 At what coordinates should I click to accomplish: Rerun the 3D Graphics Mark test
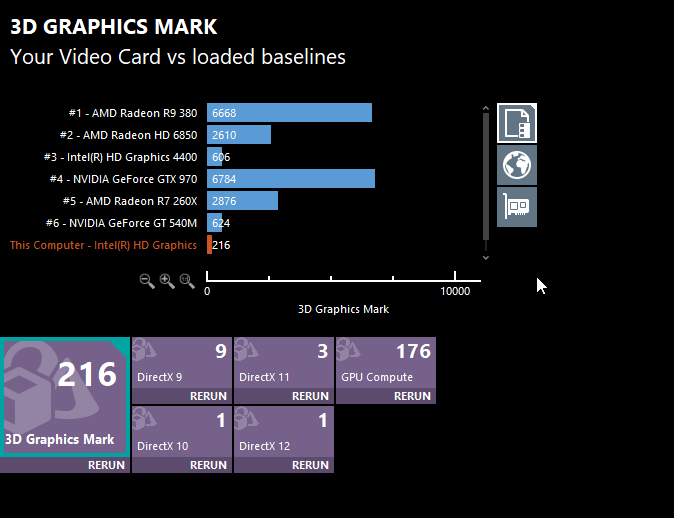(106, 465)
